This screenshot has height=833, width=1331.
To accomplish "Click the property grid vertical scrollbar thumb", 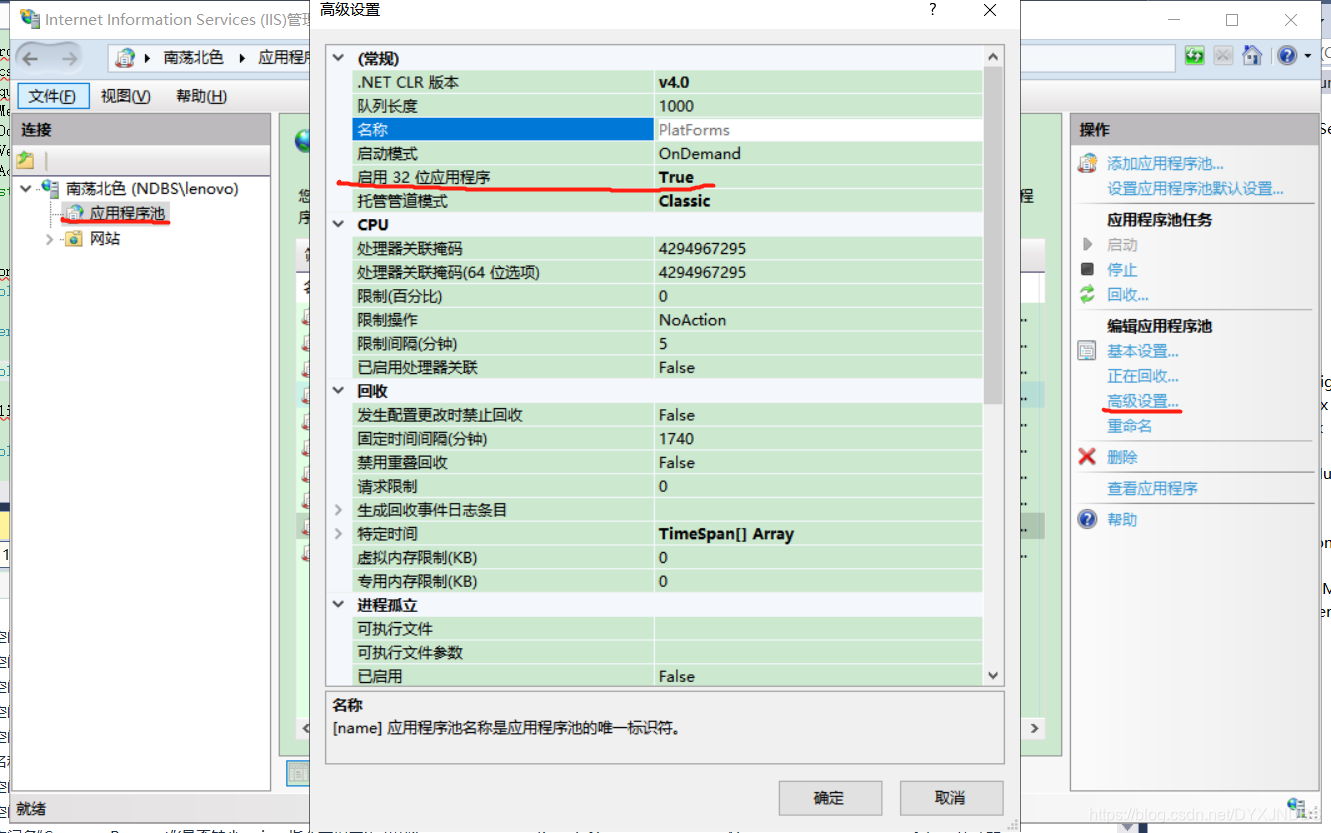I will (993, 236).
